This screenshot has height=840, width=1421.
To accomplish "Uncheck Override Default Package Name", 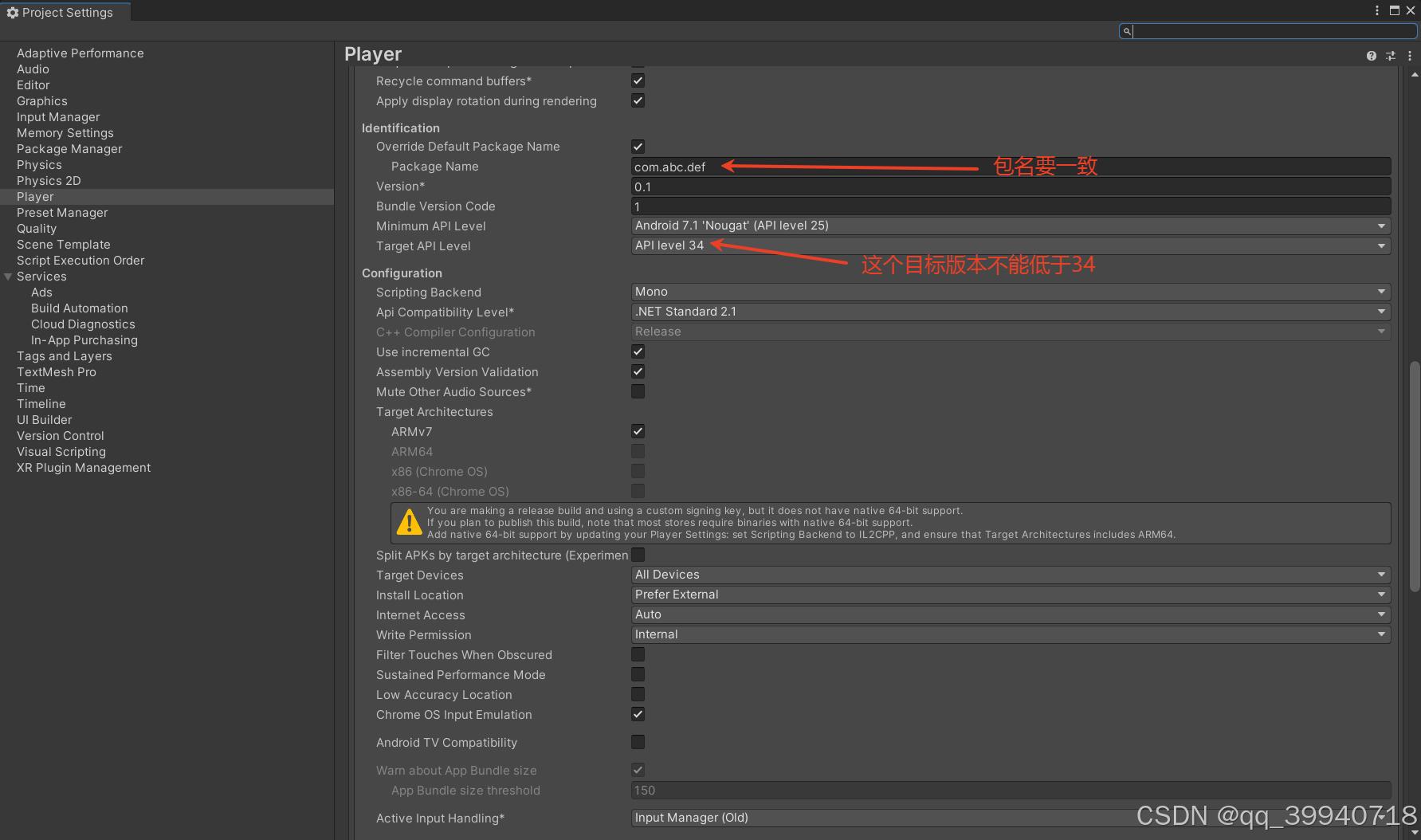I will click(638, 146).
